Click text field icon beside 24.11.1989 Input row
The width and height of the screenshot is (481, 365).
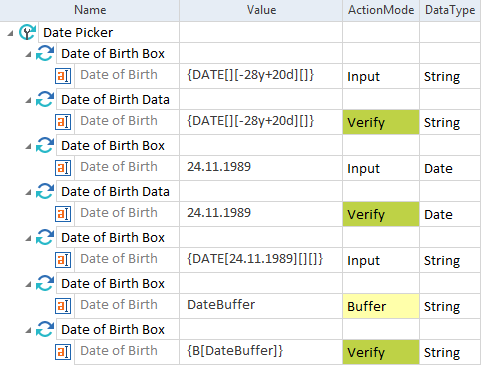63,168
